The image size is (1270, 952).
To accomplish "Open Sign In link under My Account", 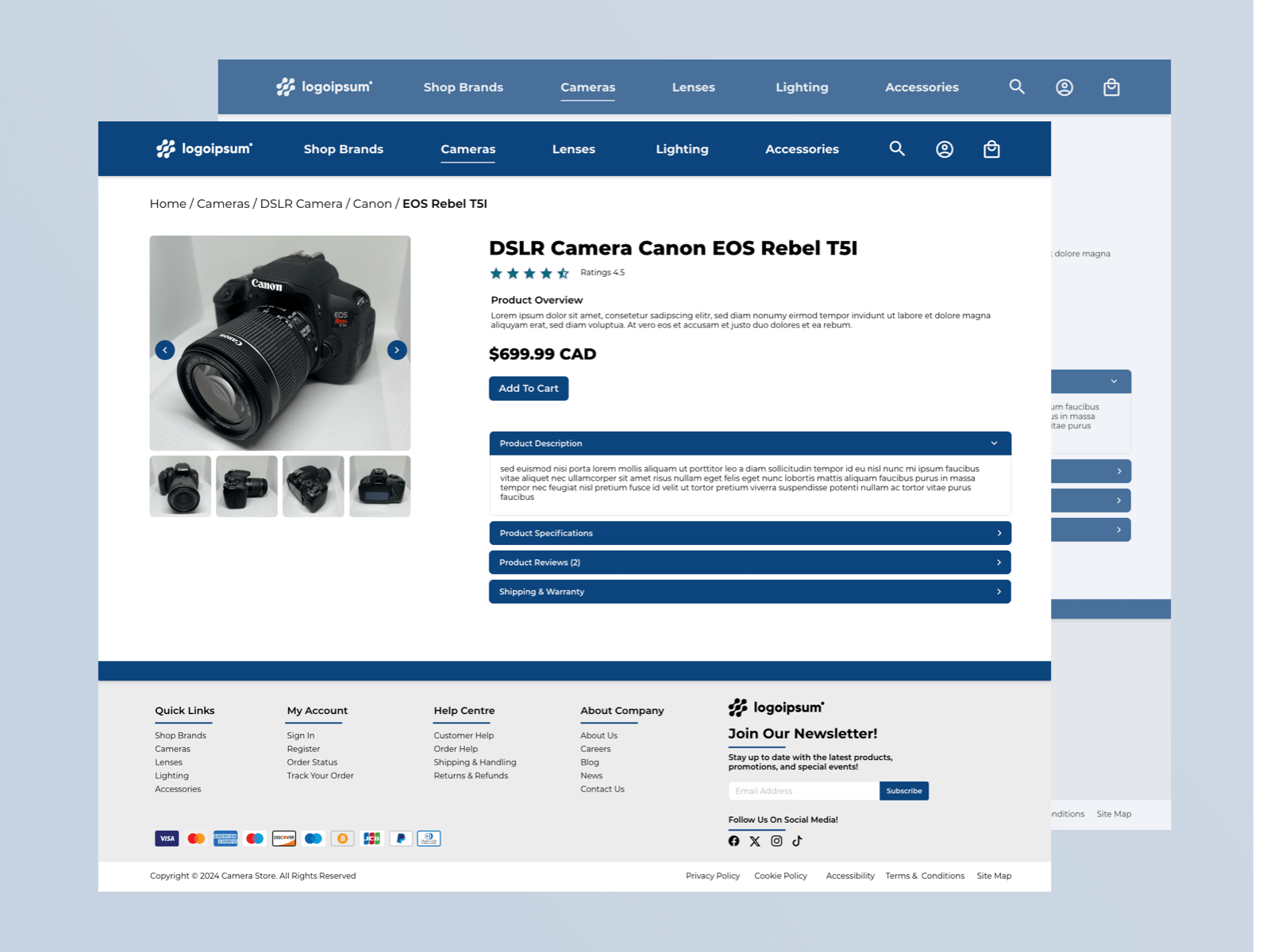I will point(301,735).
